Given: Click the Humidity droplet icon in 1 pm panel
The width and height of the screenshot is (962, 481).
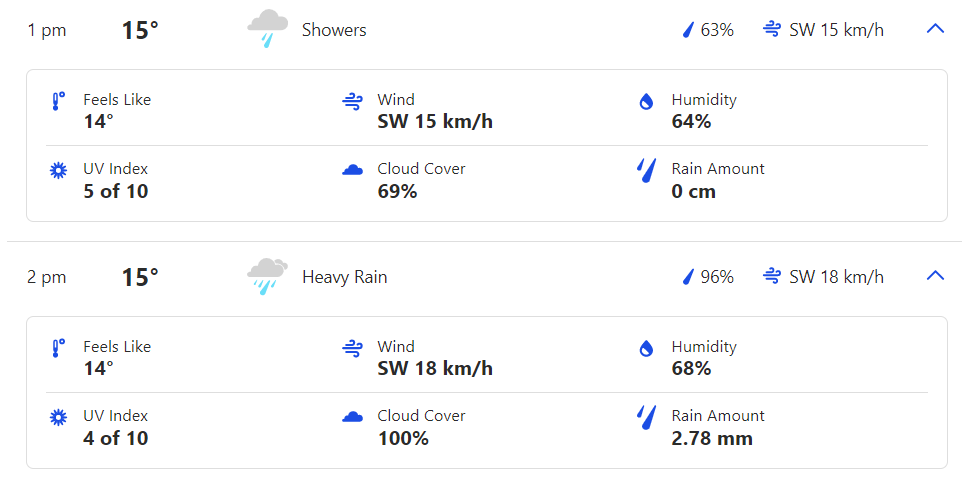Looking at the screenshot, I should [646, 101].
